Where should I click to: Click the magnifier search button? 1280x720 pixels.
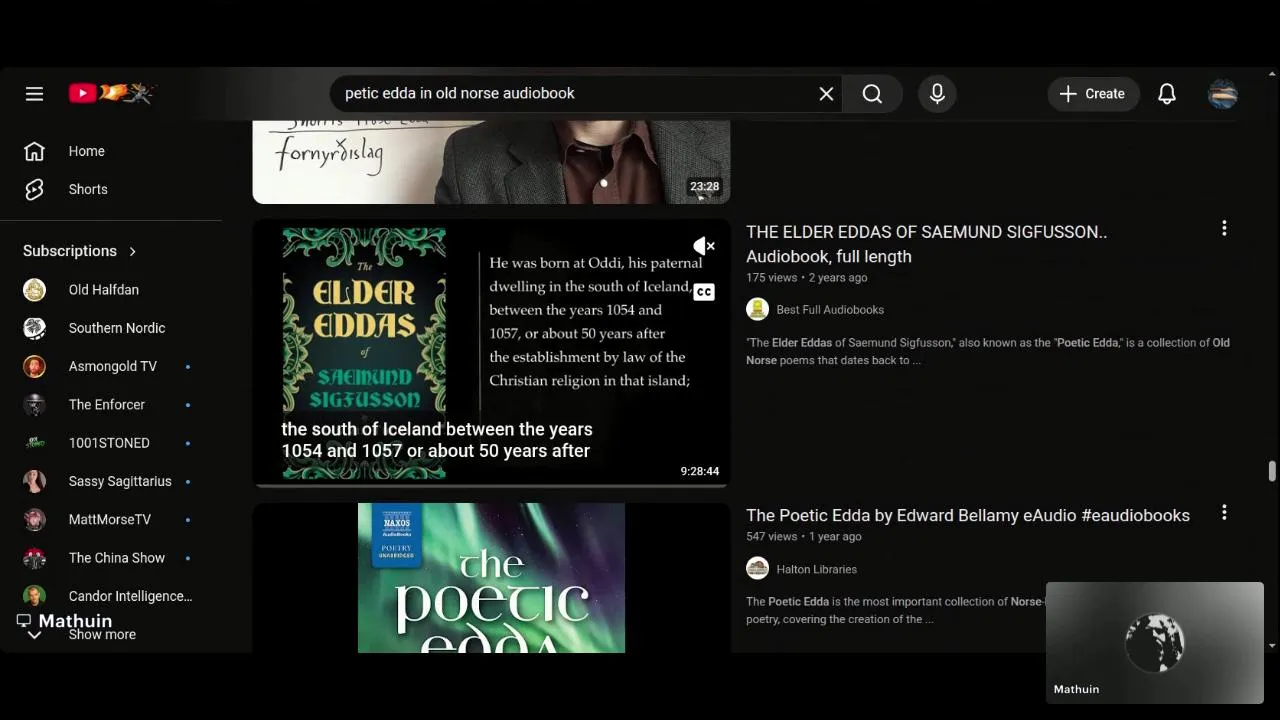point(872,94)
